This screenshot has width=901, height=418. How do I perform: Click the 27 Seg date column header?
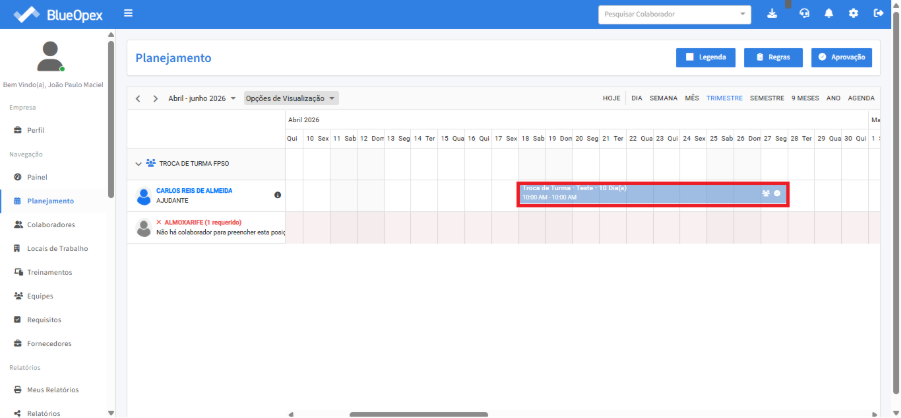[774, 139]
